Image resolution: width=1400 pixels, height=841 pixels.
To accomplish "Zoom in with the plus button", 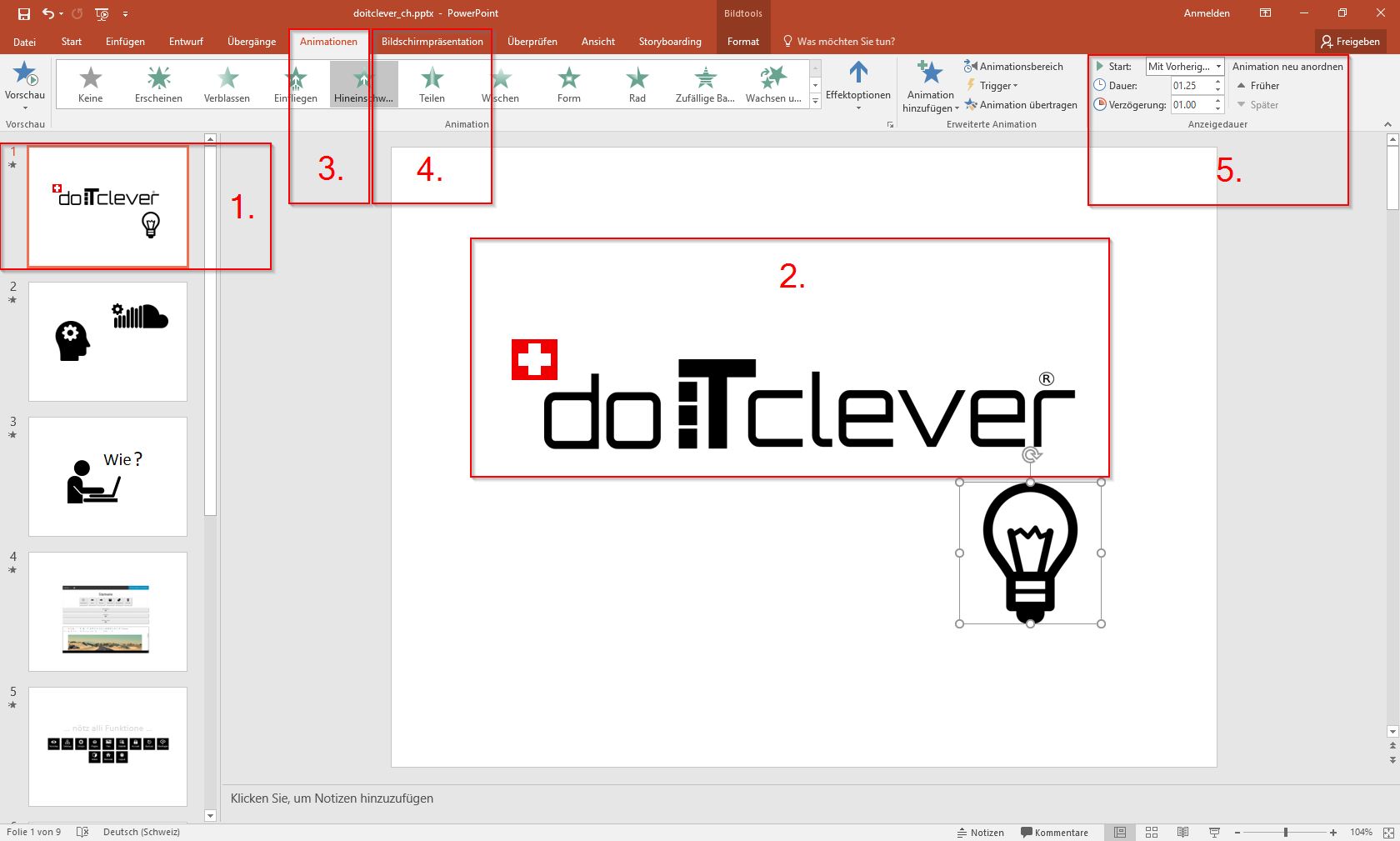I will [1333, 832].
